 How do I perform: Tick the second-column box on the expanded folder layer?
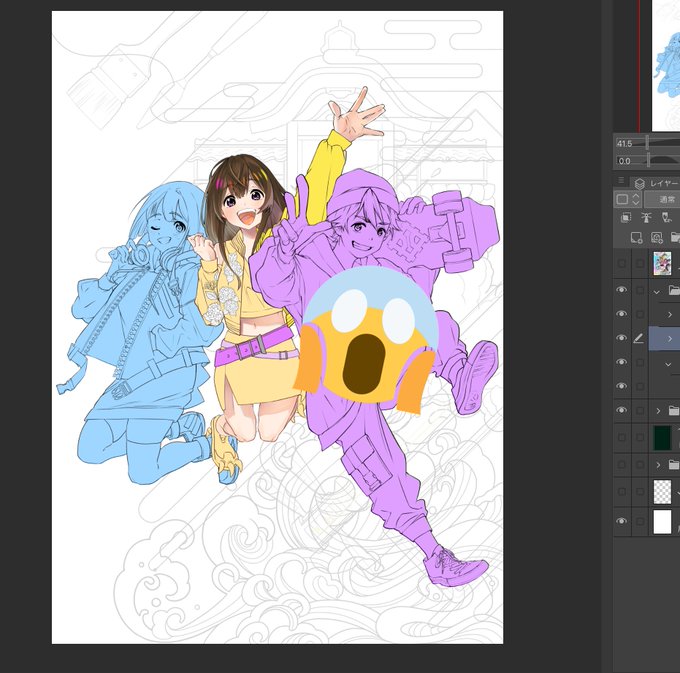click(x=640, y=290)
